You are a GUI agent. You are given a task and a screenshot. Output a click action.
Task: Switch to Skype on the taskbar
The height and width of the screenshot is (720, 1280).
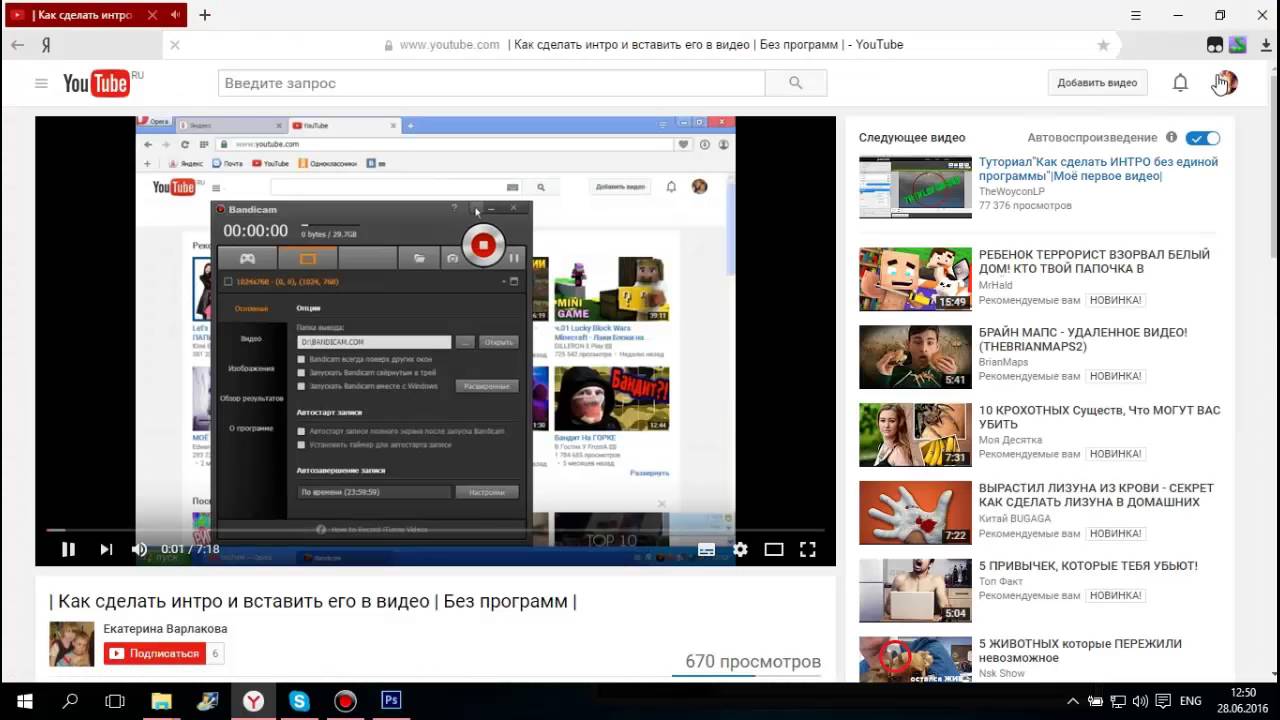pos(299,701)
